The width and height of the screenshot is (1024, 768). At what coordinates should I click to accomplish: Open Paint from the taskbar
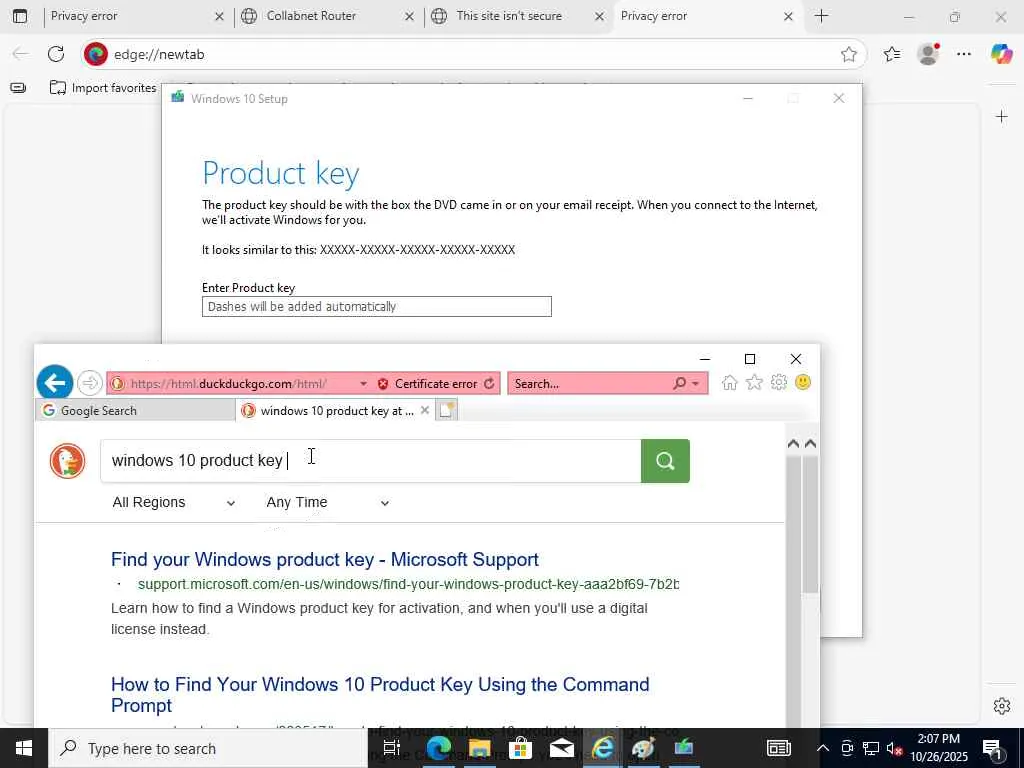pyautogui.click(x=643, y=748)
